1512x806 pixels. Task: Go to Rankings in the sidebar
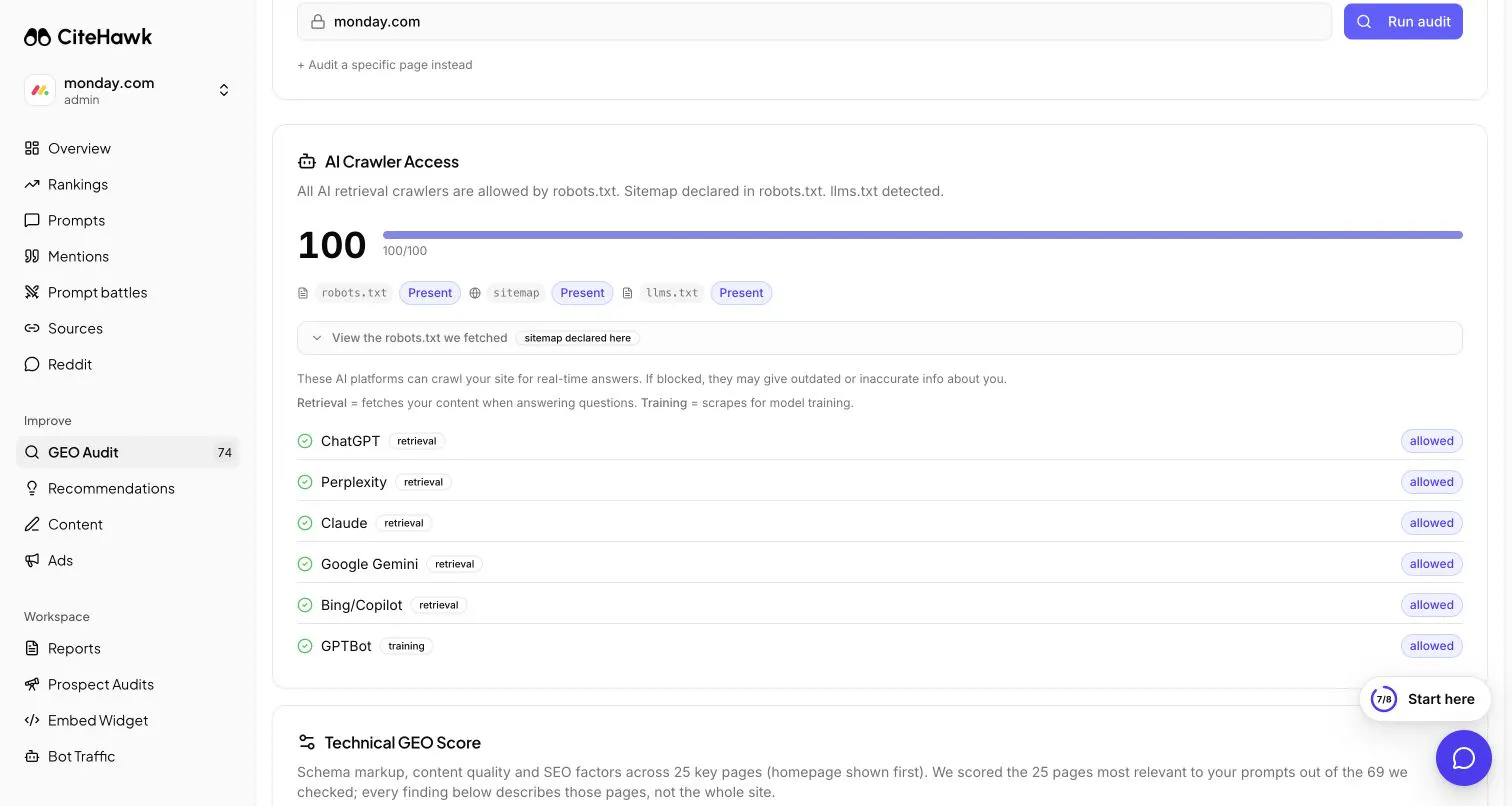tap(128, 184)
